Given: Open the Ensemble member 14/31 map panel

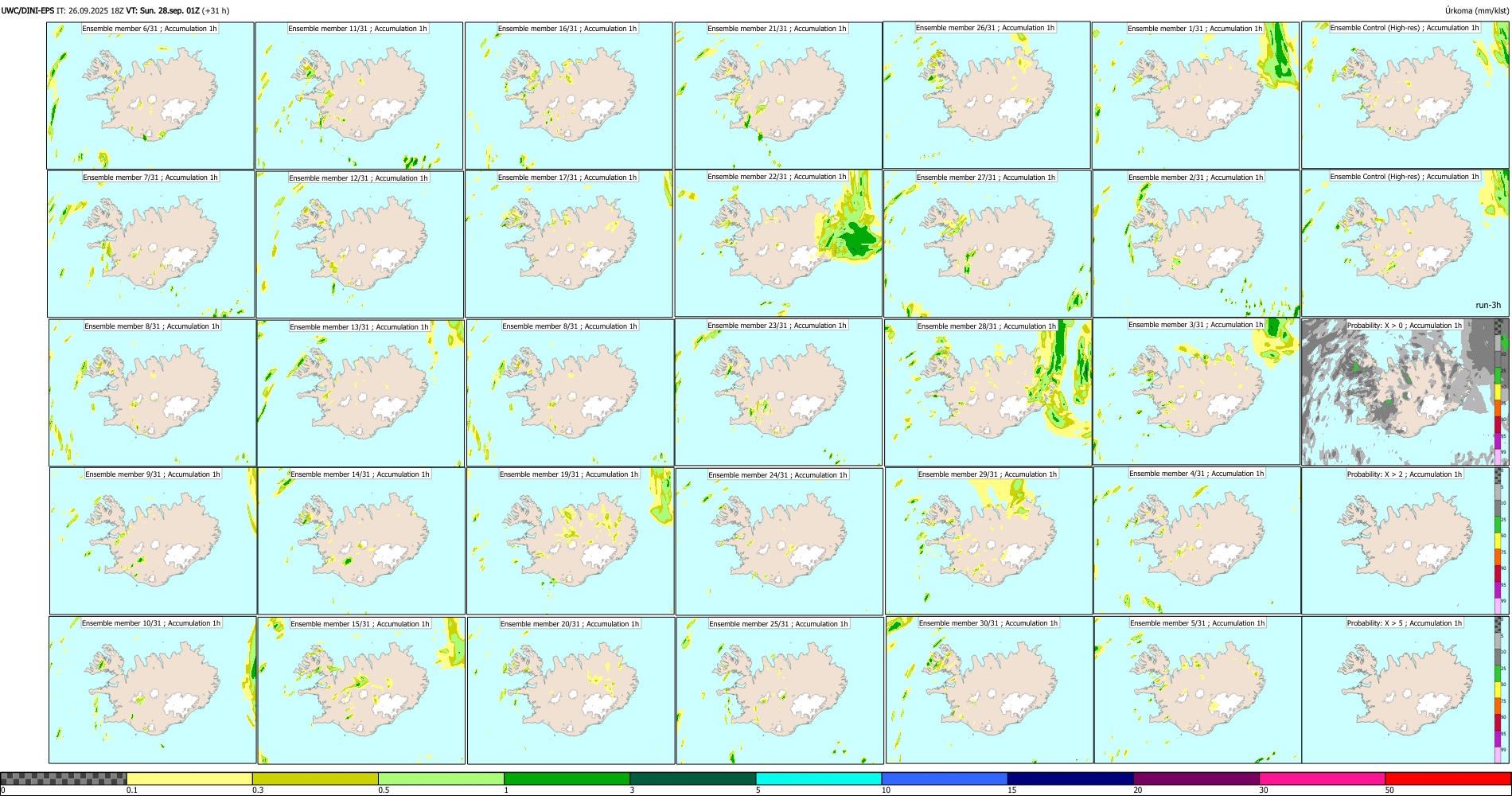Looking at the screenshot, I should [x=361, y=540].
